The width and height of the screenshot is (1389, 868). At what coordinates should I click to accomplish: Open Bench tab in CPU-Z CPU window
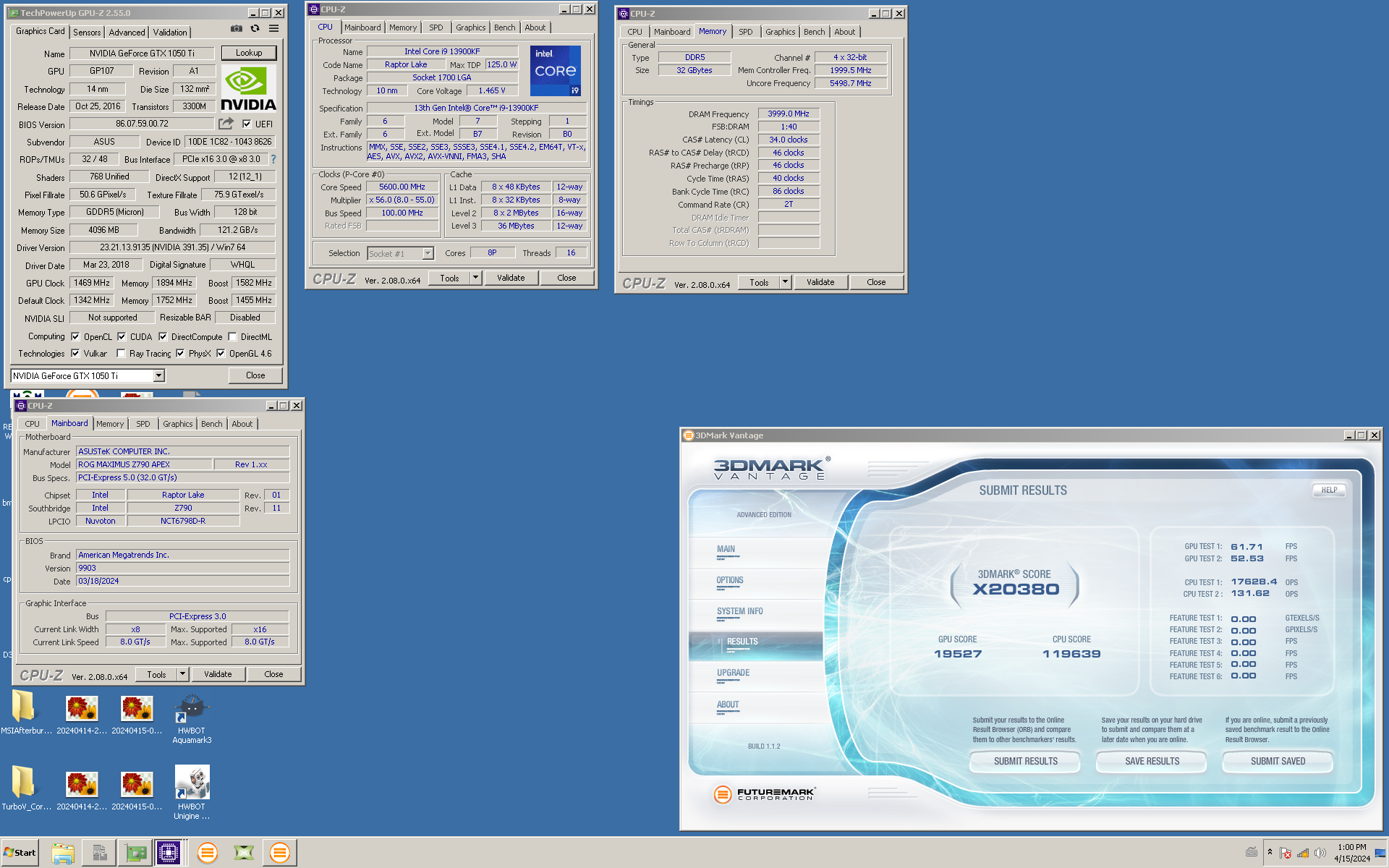(x=505, y=27)
